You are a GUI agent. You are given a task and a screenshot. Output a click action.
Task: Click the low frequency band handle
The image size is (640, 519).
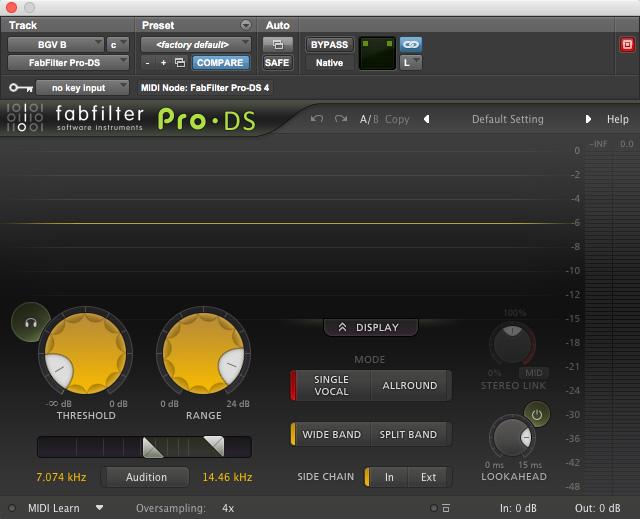(153, 447)
